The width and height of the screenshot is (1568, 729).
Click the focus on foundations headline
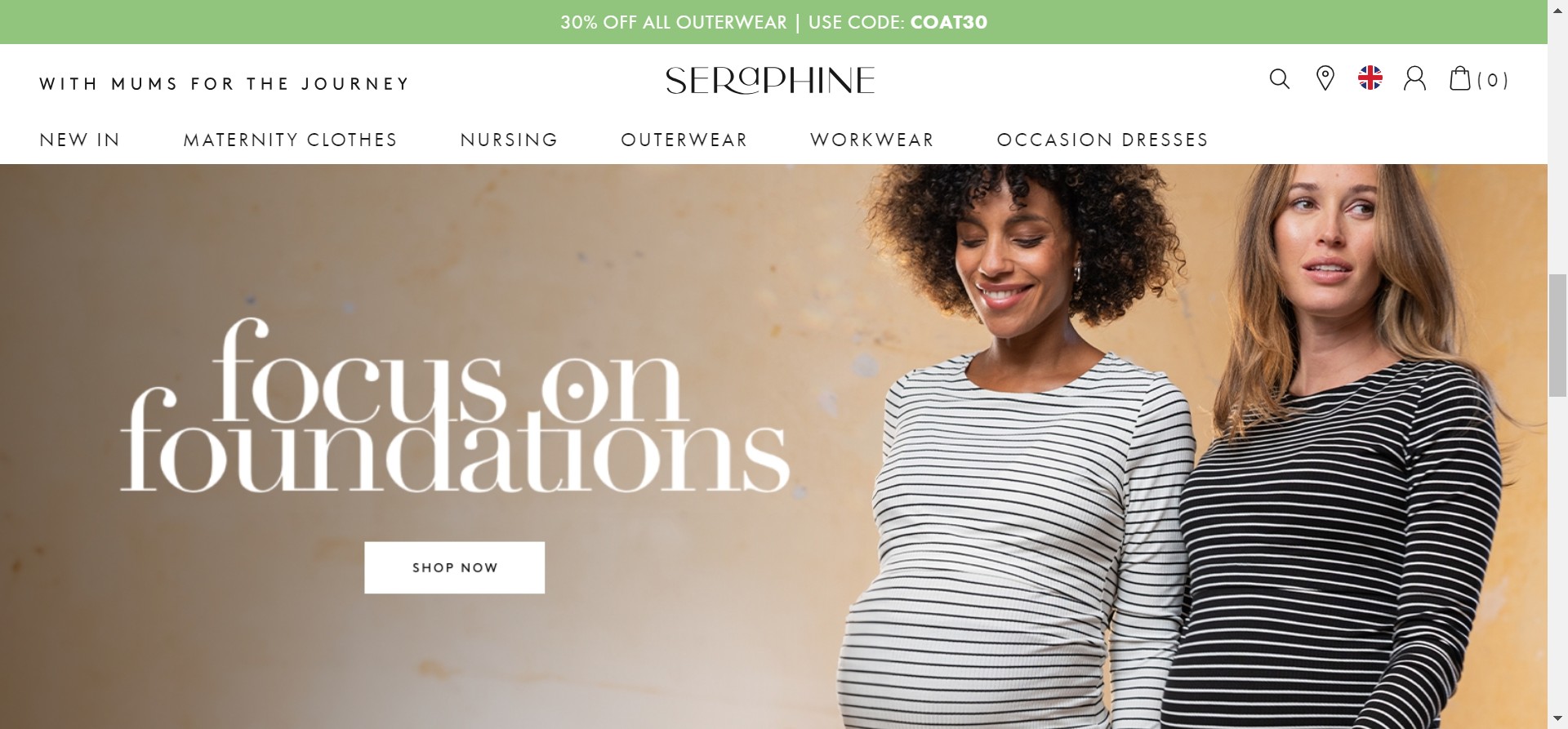point(455,406)
